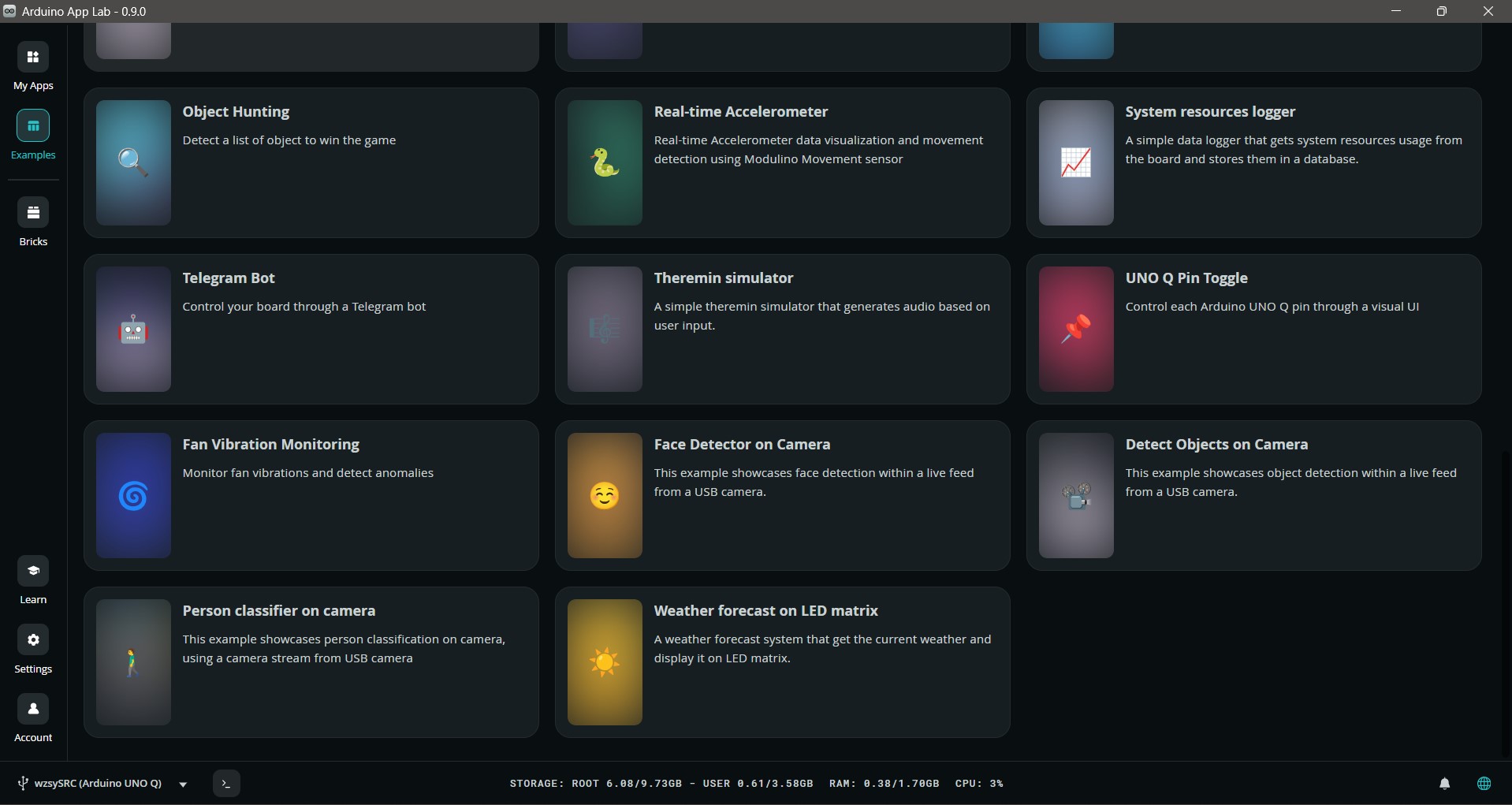Screen dimensions: 1512x805
Task: Minimize the Arduino App Lab window
Action: tap(1396, 11)
